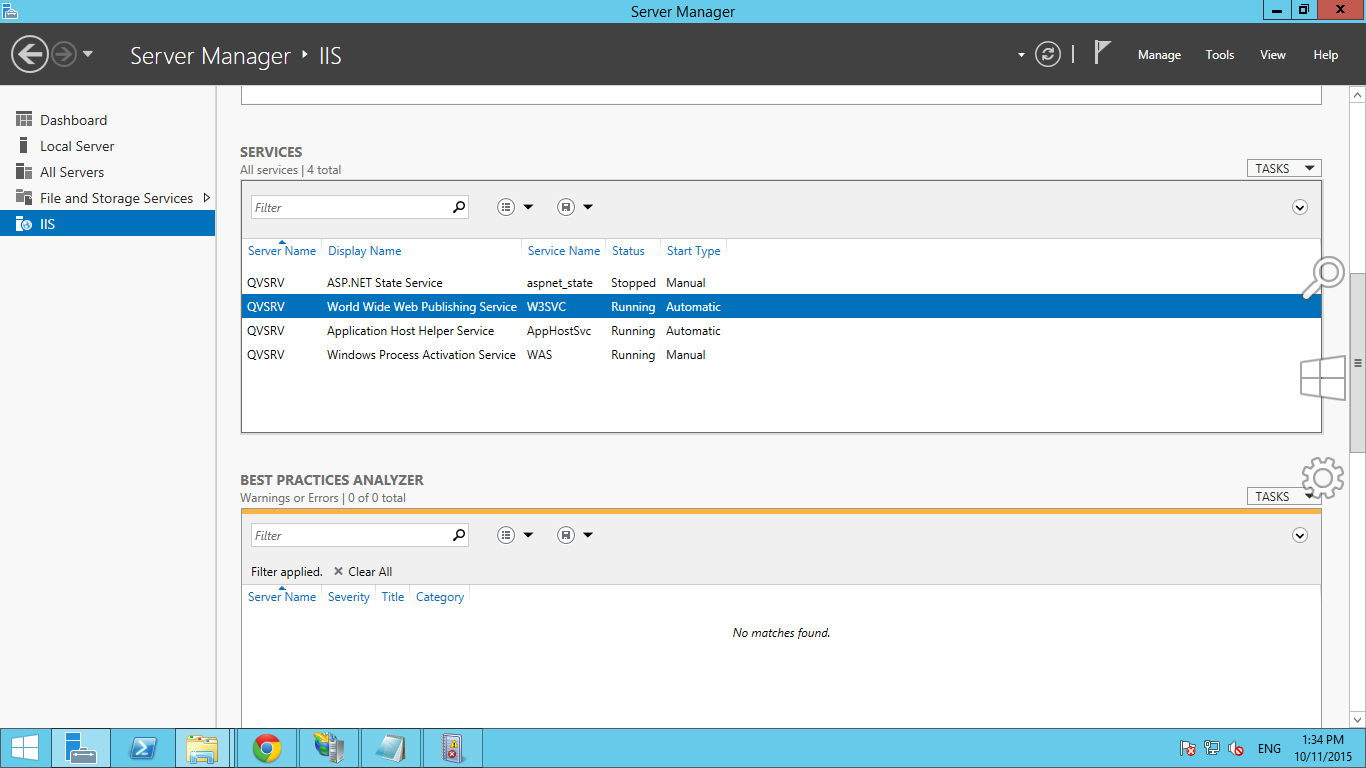1366x768 pixels.
Task: Sort Services by Service Name column
Action: tap(564, 251)
